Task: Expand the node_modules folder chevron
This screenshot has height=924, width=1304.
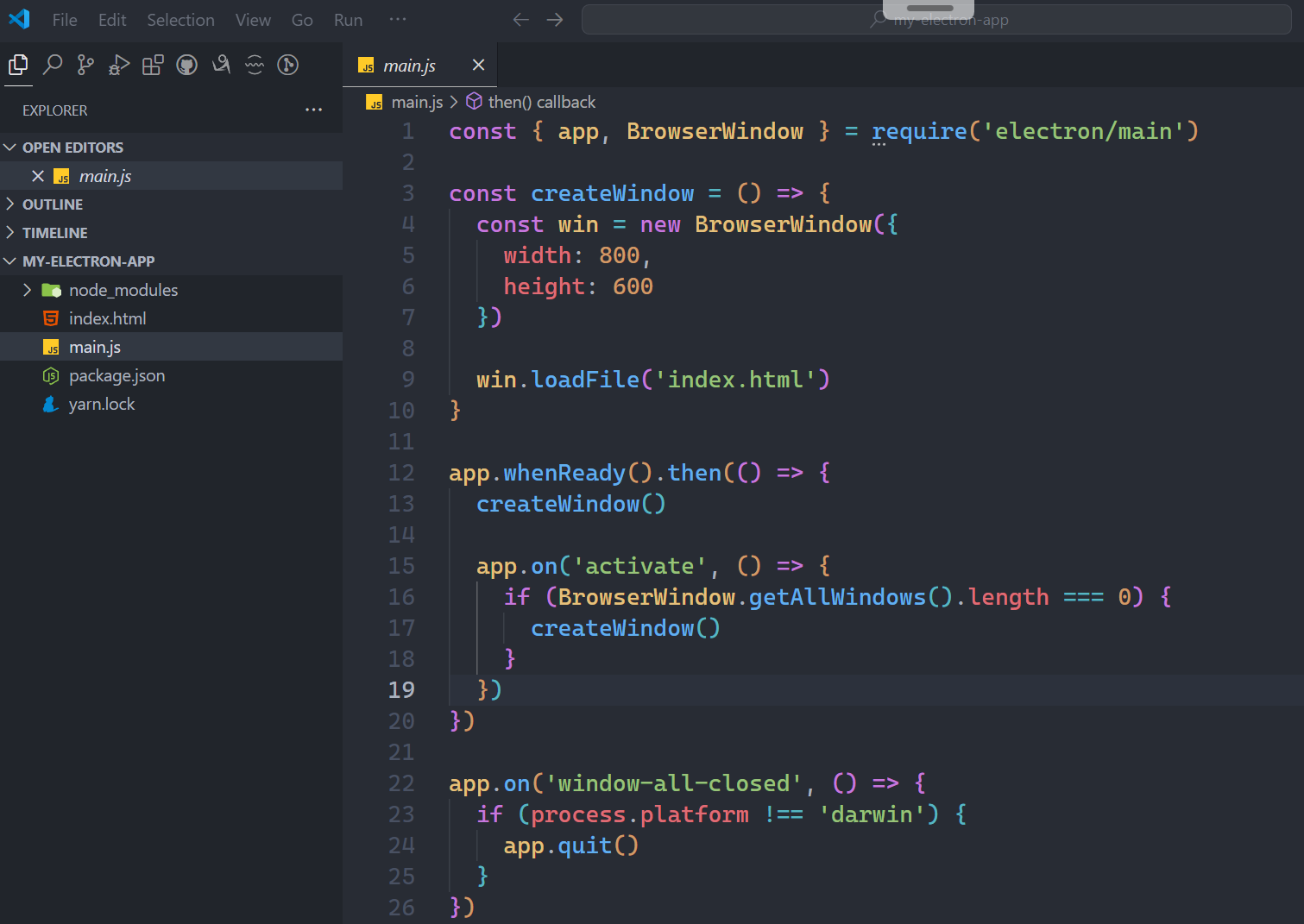Action: click(27, 290)
